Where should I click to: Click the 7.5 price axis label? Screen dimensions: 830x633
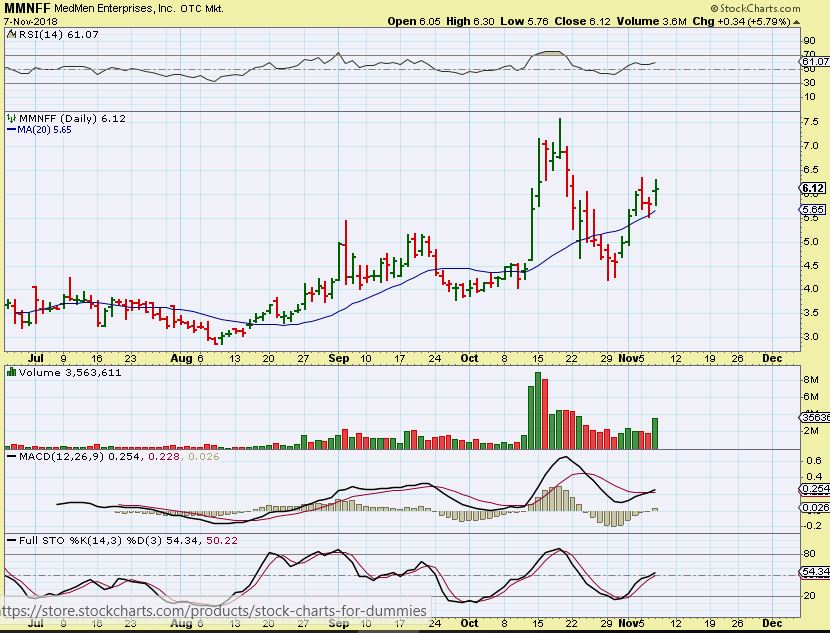point(810,122)
